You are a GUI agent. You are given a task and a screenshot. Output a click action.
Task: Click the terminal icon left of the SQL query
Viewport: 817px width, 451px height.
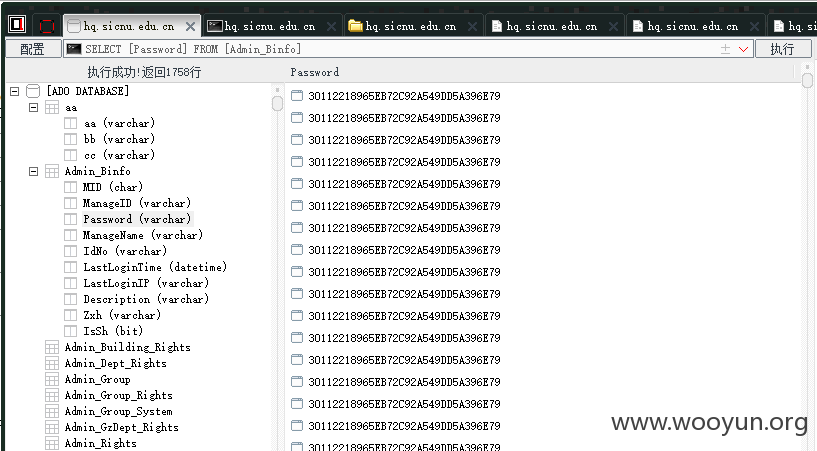pyautogui.click(x=74, y=49)
